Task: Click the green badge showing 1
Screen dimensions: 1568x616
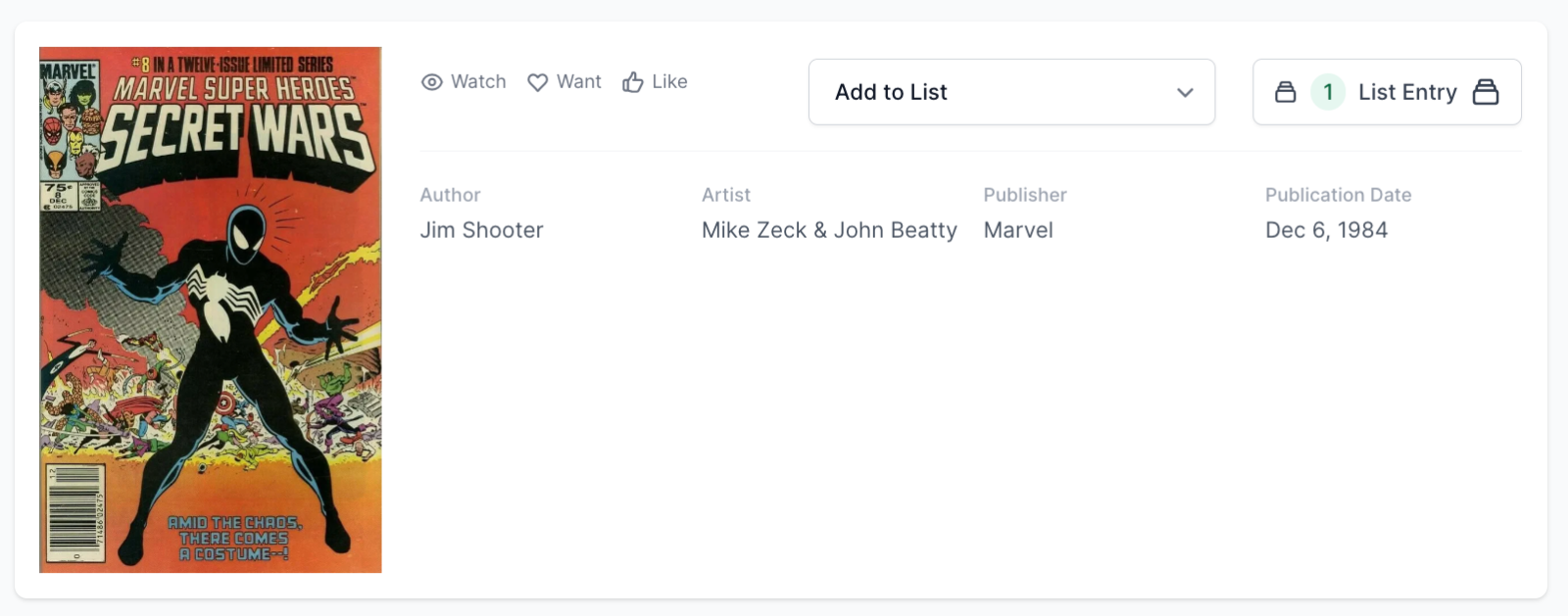Action: pyautogui.click(x=1328, y=92)
